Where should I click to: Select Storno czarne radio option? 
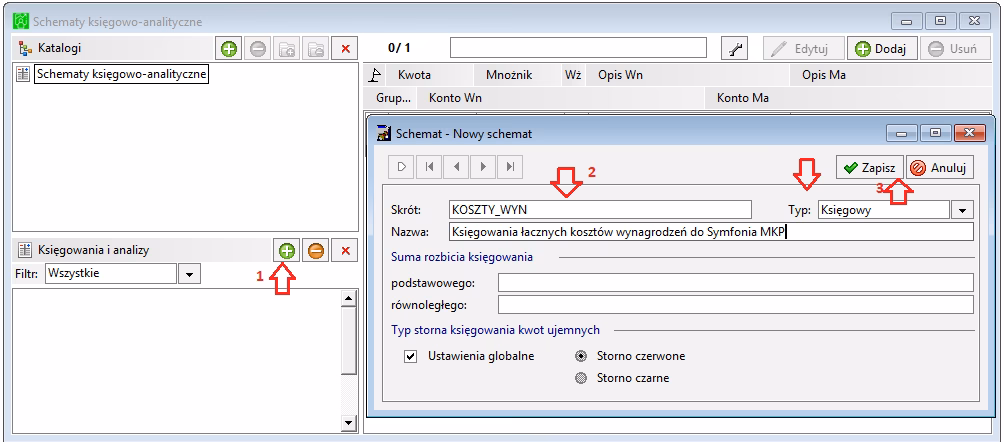coord(581,378)
